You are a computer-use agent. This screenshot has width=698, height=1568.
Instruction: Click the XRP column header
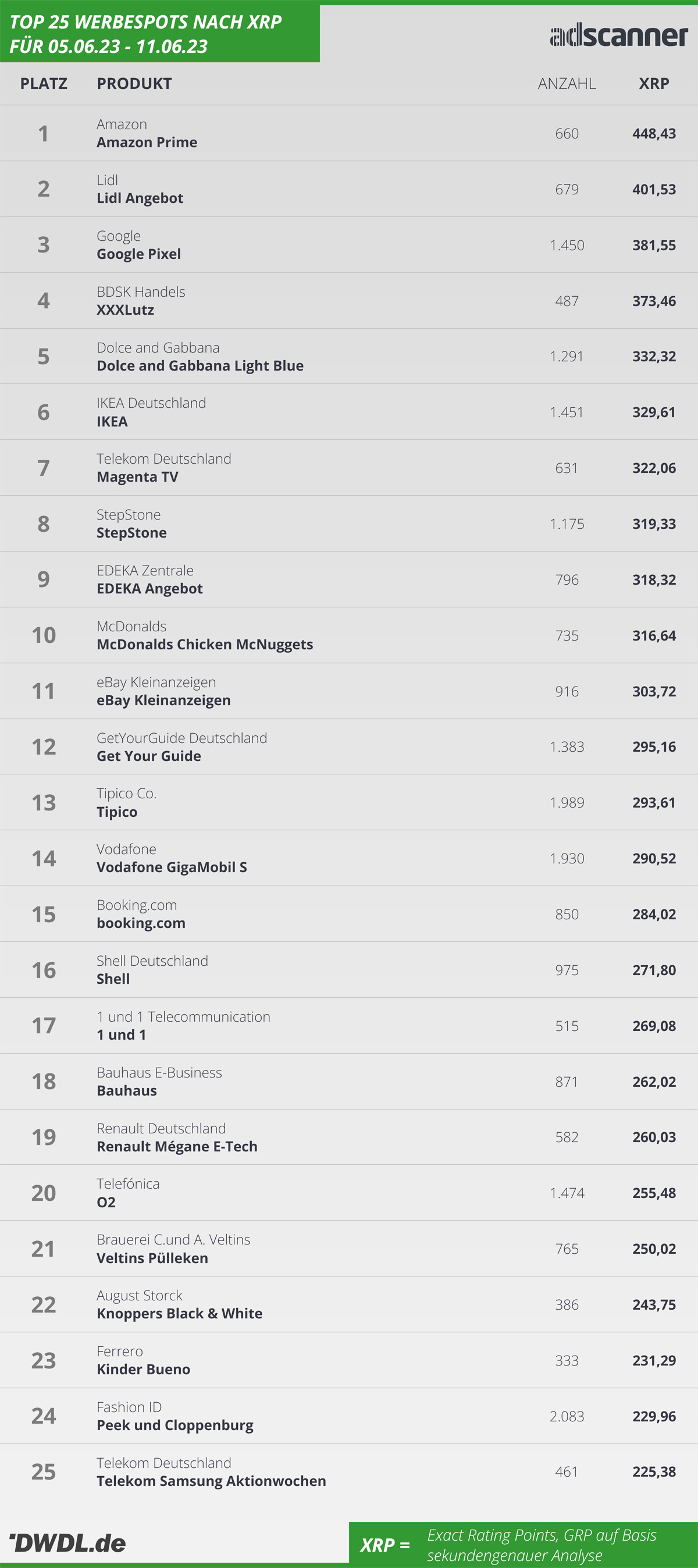pos(654,83)
